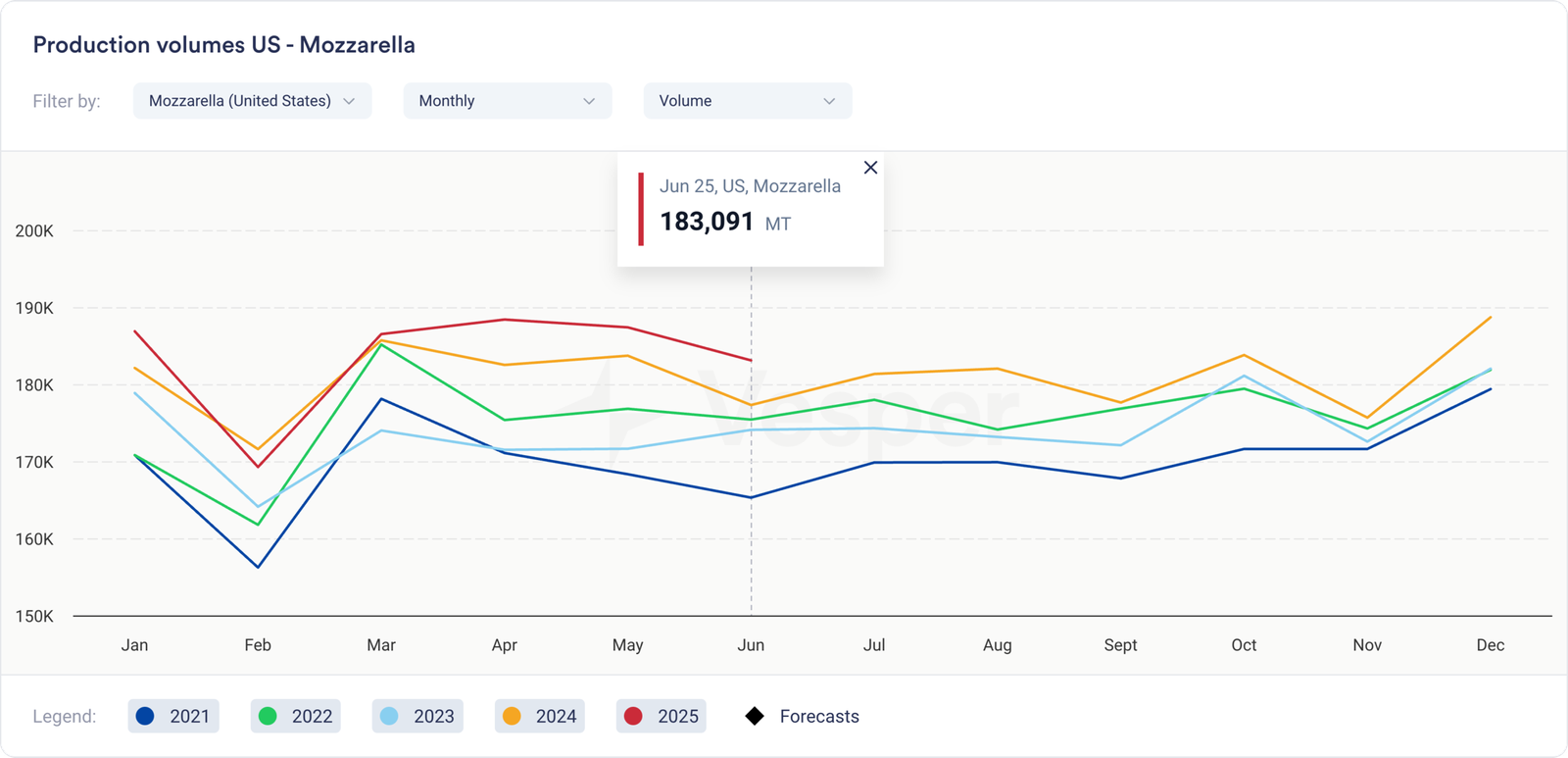Toggle the 2021 series in legend
Screen dimensions: 1568x758
click(x=173, y=716)
